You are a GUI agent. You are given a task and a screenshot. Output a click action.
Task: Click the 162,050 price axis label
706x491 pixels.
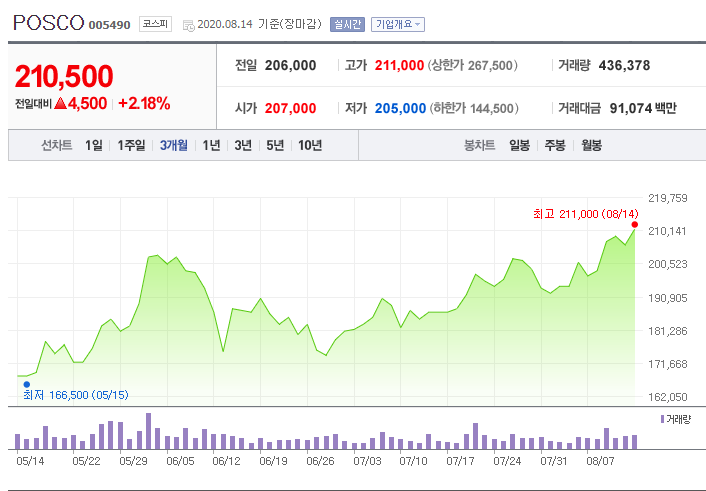pos(668,397)
